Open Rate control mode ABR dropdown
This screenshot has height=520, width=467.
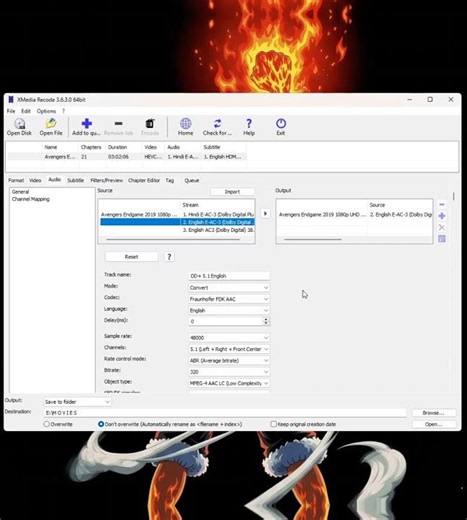[x=229, y=360]
